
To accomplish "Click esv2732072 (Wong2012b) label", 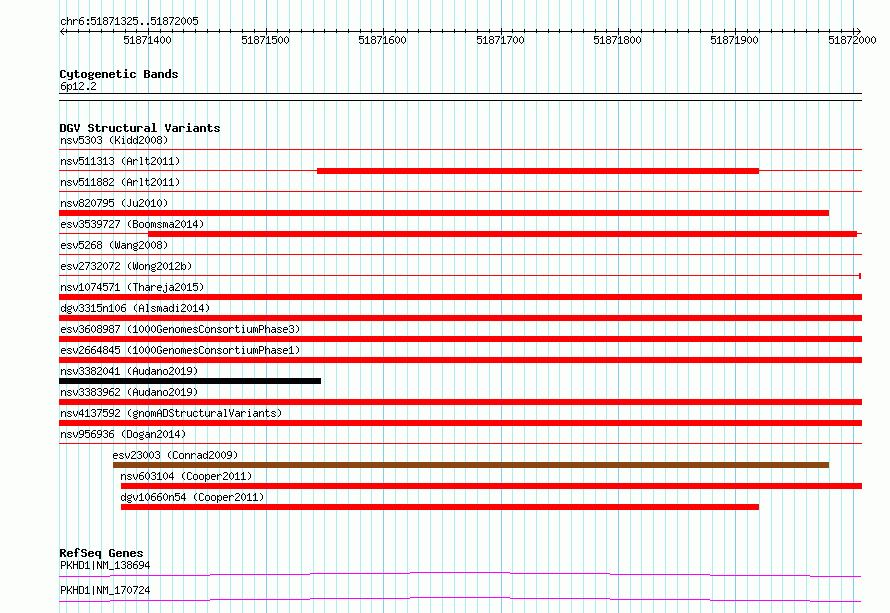I will click(x=126, y=266).
